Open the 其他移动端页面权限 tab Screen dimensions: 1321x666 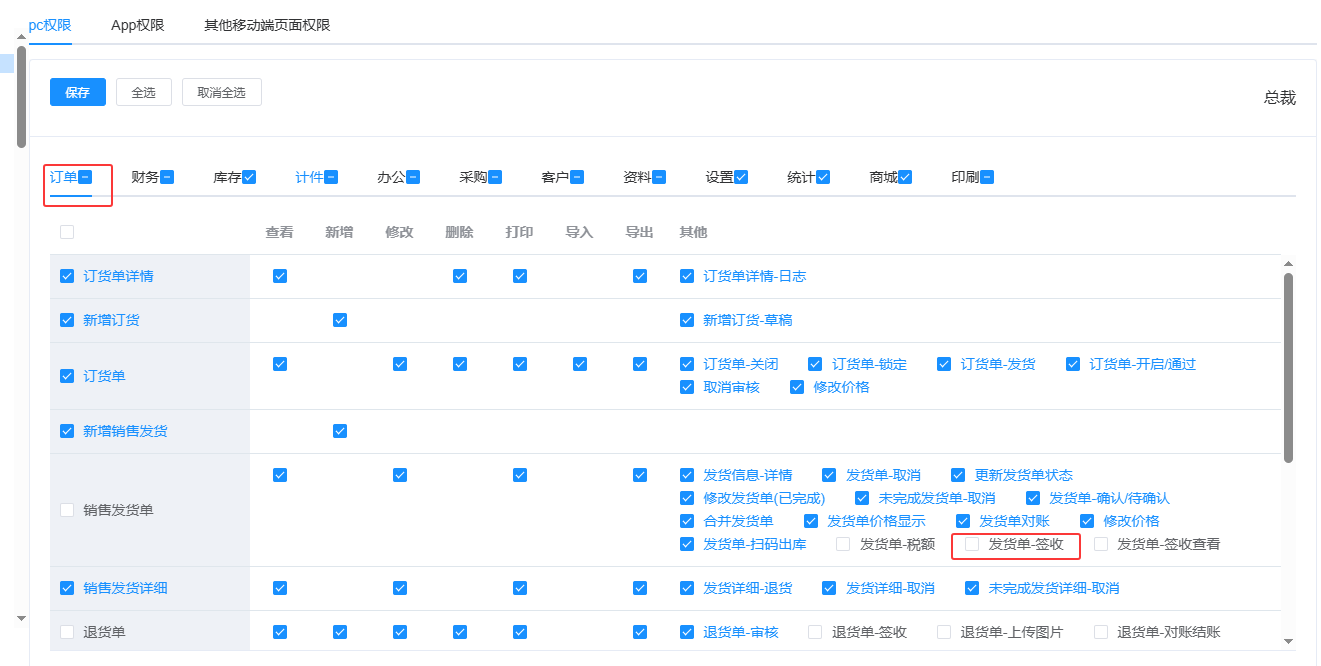(266, 25)
